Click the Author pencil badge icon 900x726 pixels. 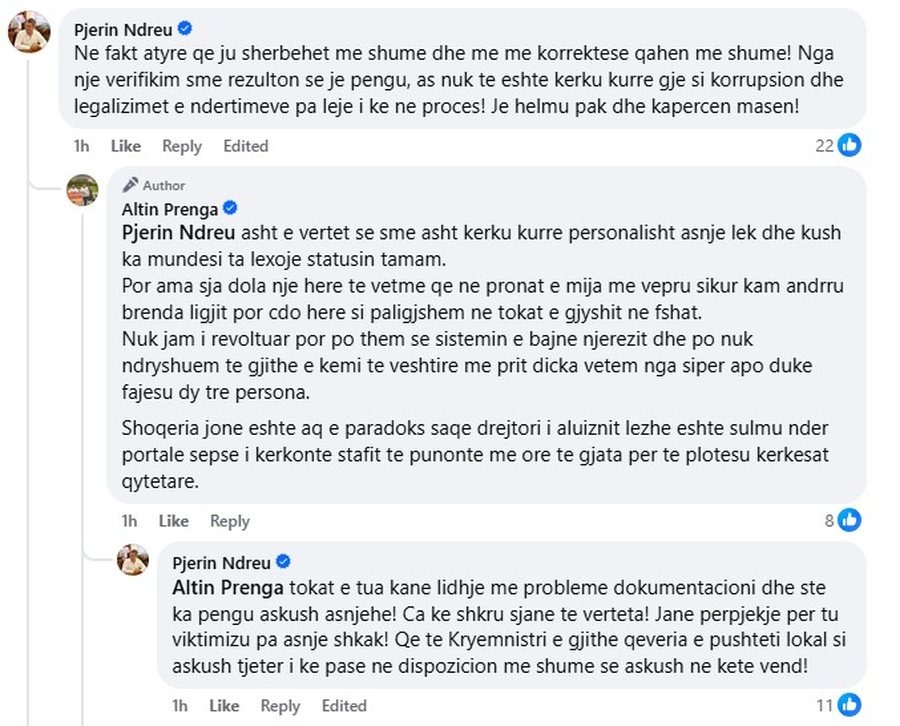(x=130, y=185)
